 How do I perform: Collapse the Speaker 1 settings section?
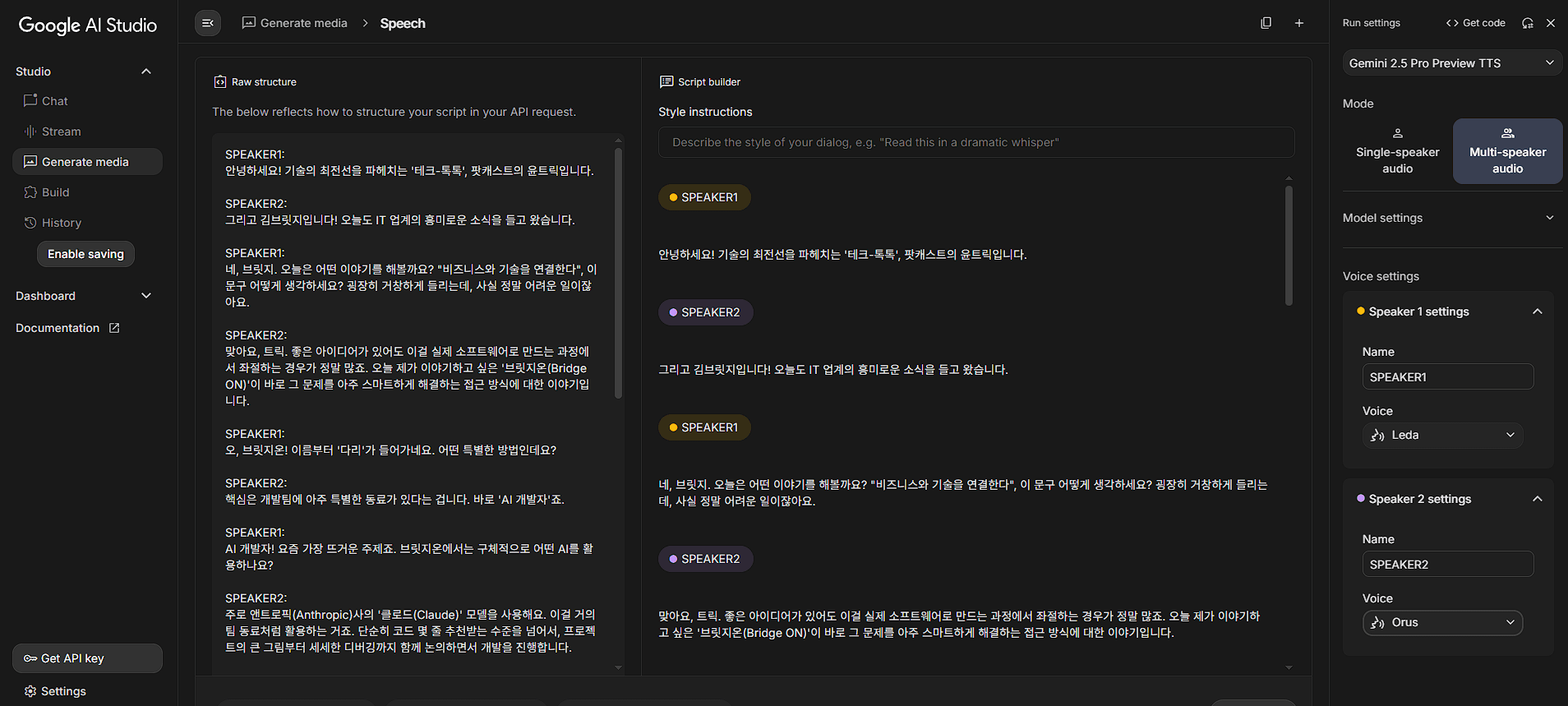(1538, 311)
